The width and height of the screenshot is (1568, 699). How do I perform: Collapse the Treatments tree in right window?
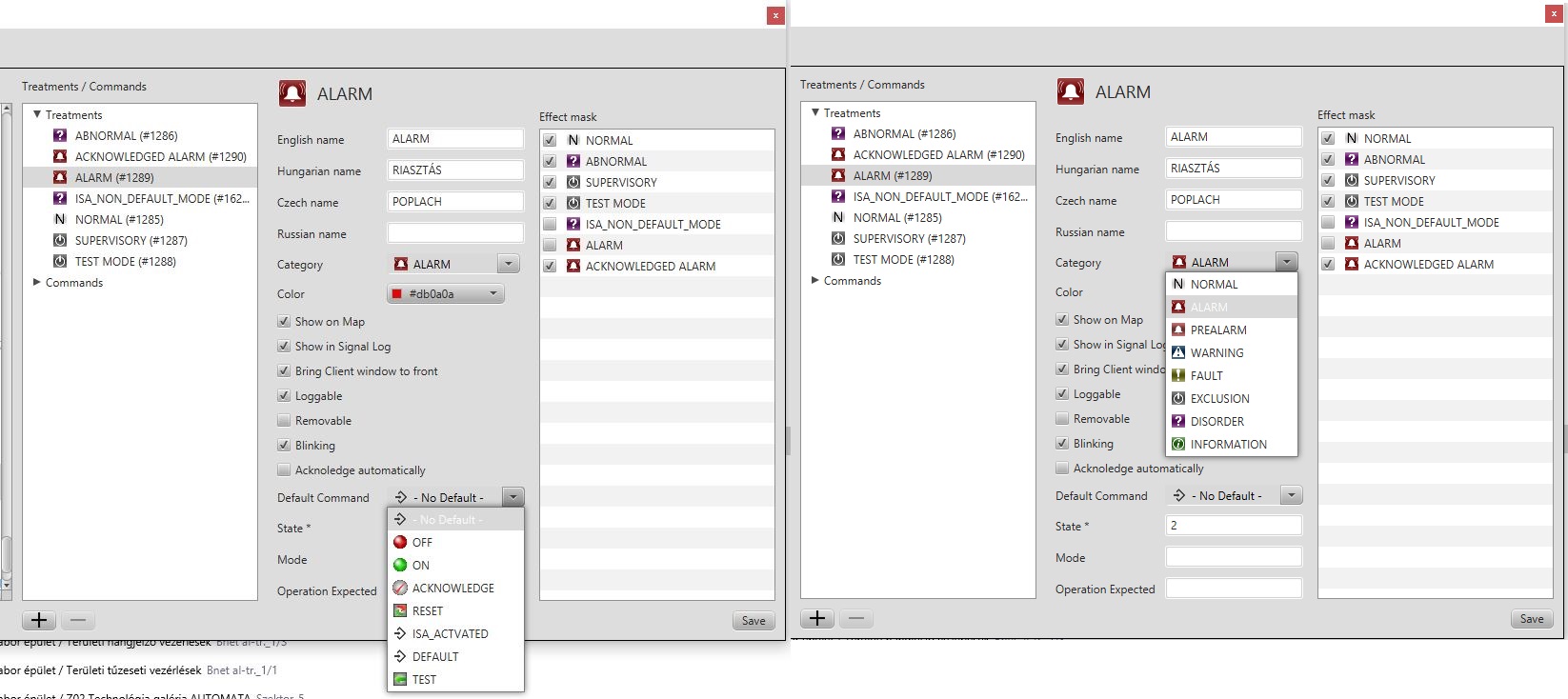[x=815, y=112]
